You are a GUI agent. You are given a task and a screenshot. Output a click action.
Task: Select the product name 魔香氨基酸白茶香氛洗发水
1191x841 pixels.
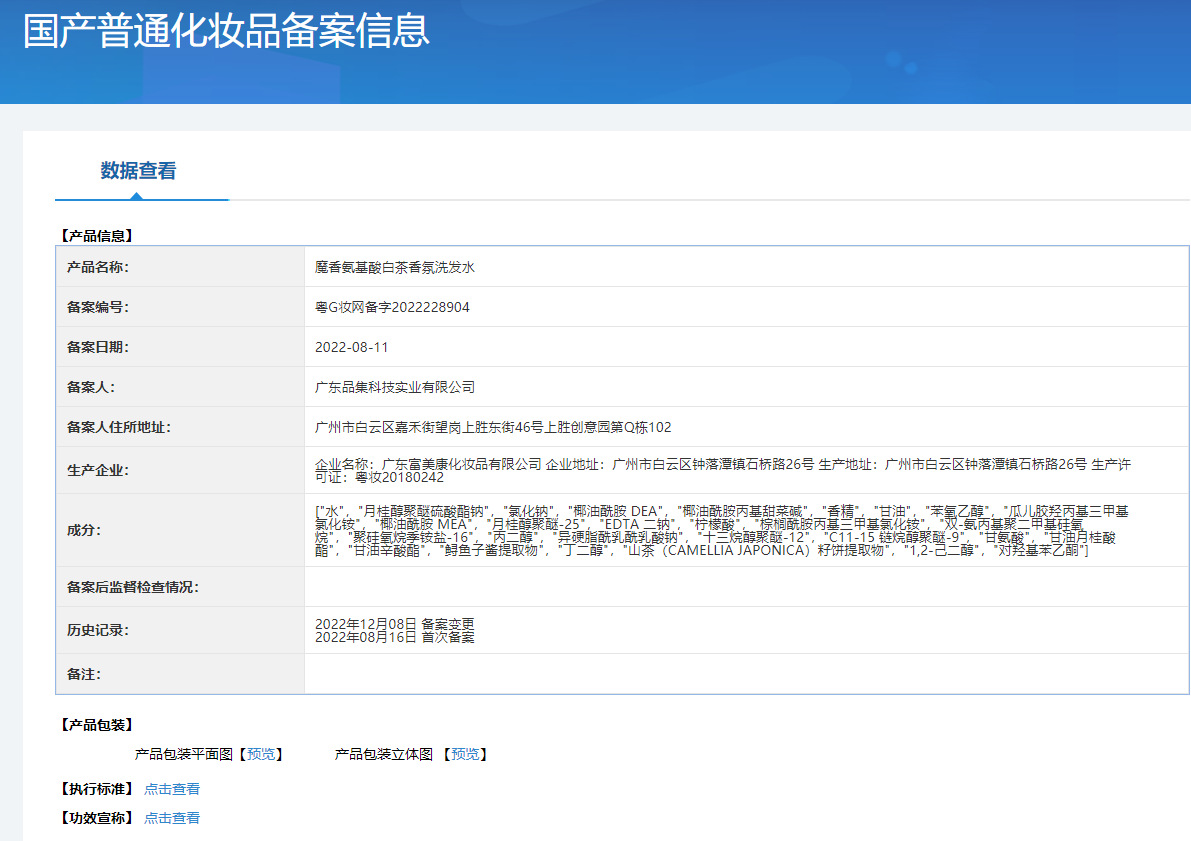pos(395,267)
